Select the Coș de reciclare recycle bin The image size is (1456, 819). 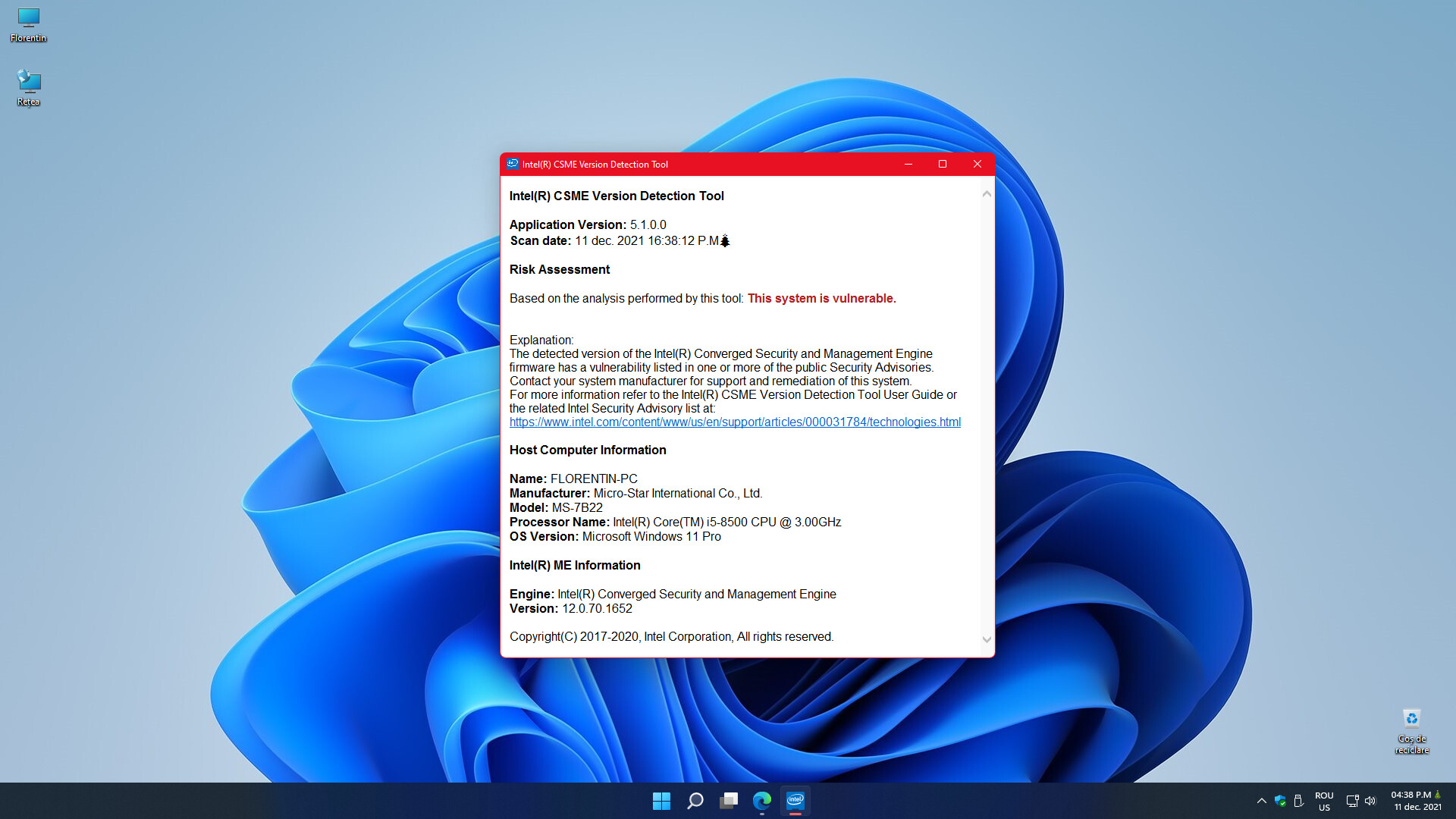1411,731
